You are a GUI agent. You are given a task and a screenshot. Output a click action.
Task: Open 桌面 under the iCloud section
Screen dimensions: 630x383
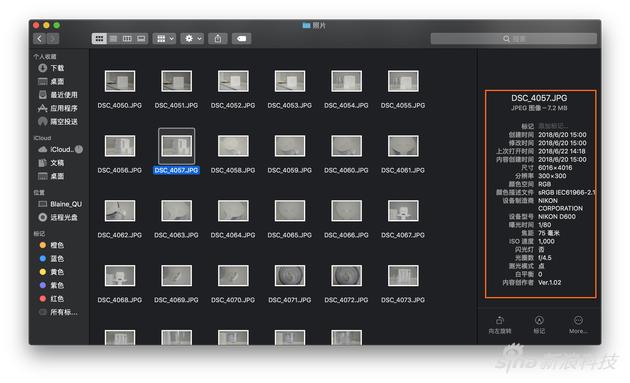pos(51,176)
